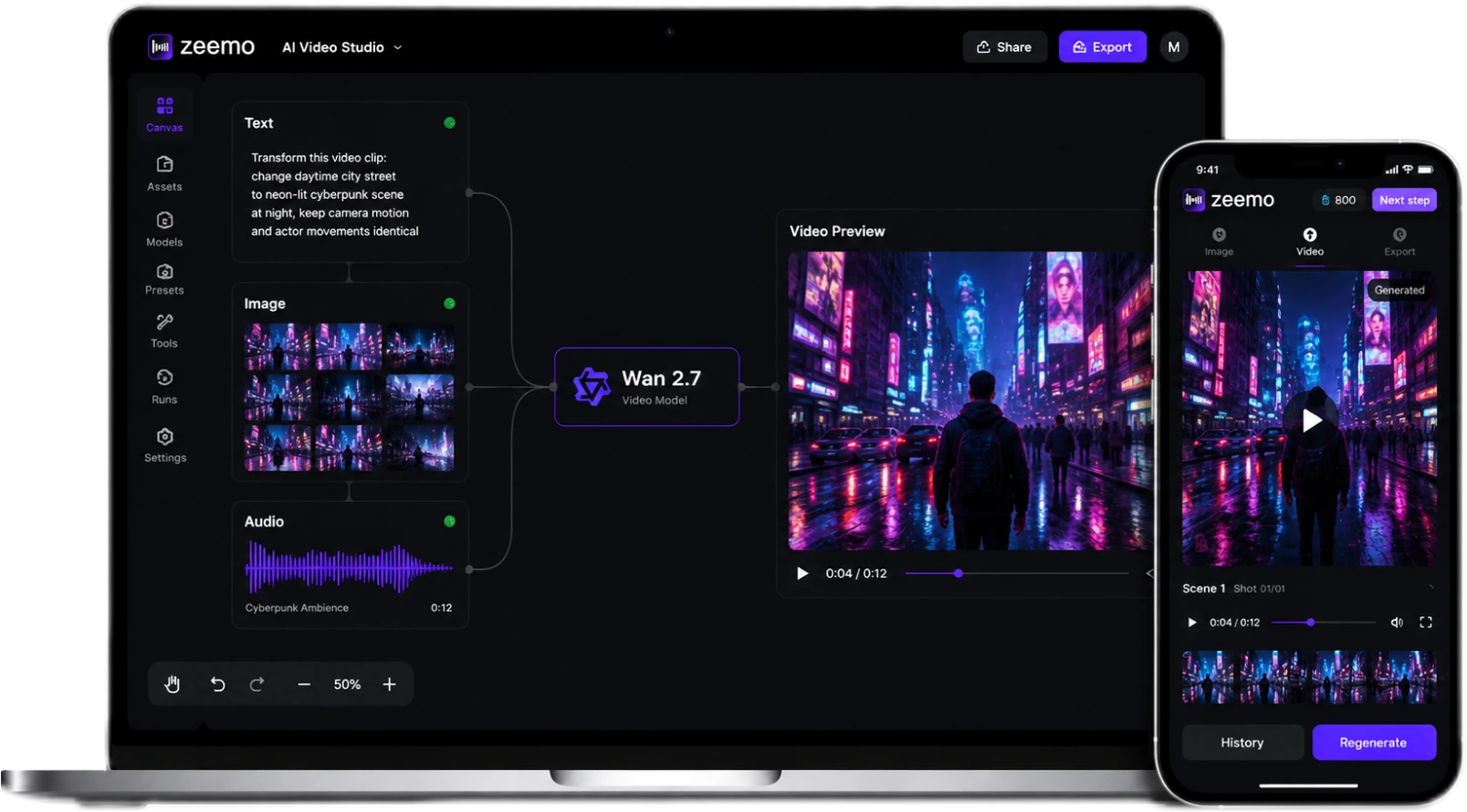This screenshot has width=1467, height=812.
Task: Zoom out the canvas with the minus button
Action: click(304, 684)
